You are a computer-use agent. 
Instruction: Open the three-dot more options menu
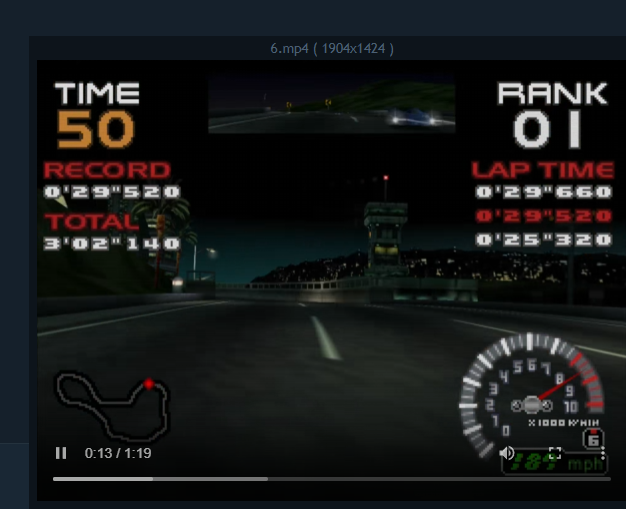[x=603, y=453]
